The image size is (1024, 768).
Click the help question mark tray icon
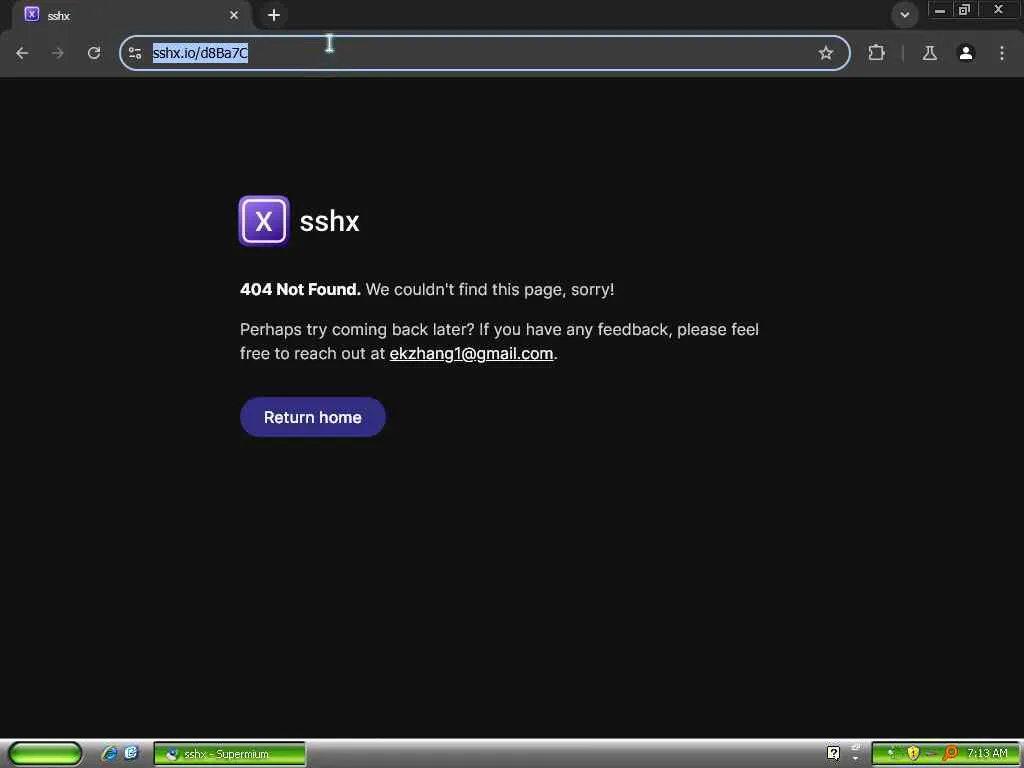833,754
